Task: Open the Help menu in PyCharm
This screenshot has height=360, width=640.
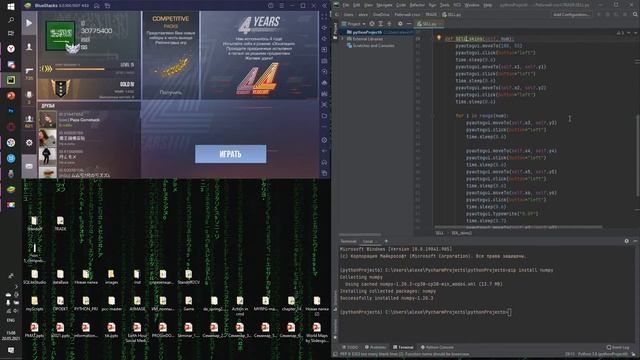Action: coord(487,5)
